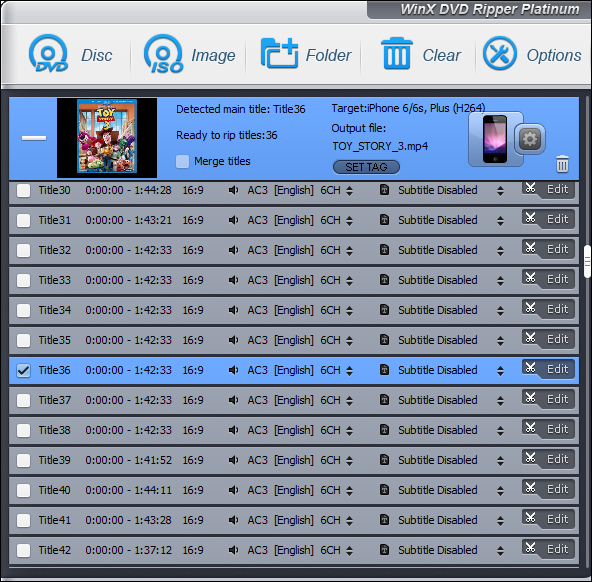The width and height of the screenshot is (592, 582).
Task: Click subtitle icon in Title33 row
Action: click(x=384, y=280)
